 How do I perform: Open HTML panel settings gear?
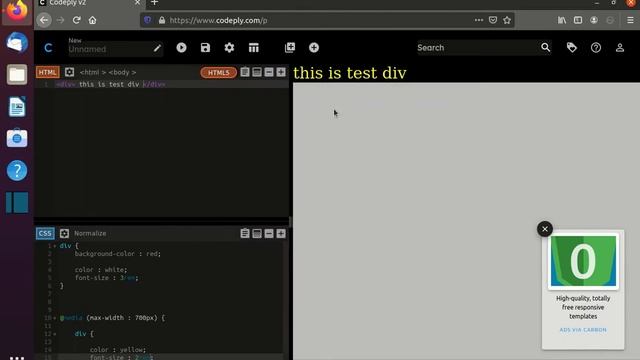69,72
